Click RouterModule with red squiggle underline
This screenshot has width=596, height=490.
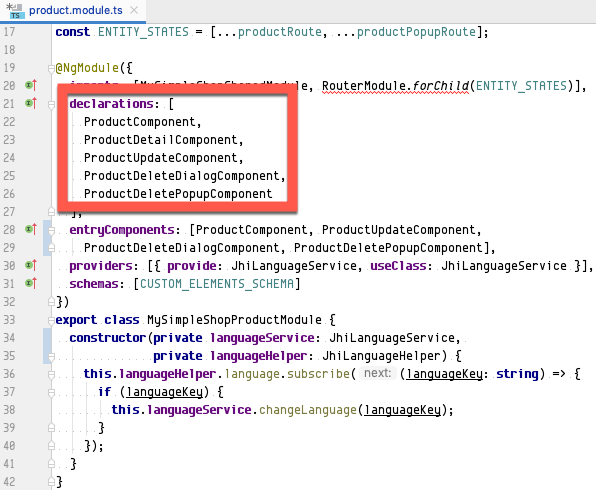[x=364, y=86]
